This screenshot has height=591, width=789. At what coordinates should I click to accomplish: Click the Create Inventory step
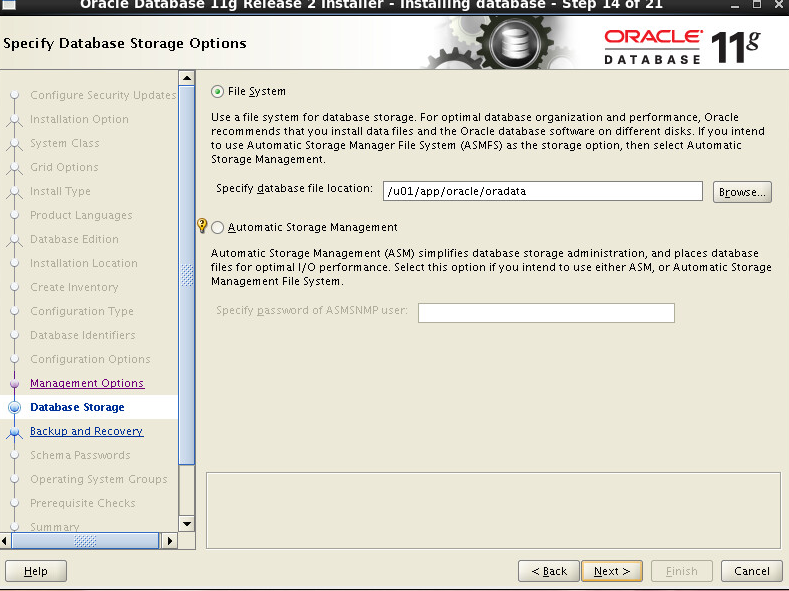click(x=74, y=287)
